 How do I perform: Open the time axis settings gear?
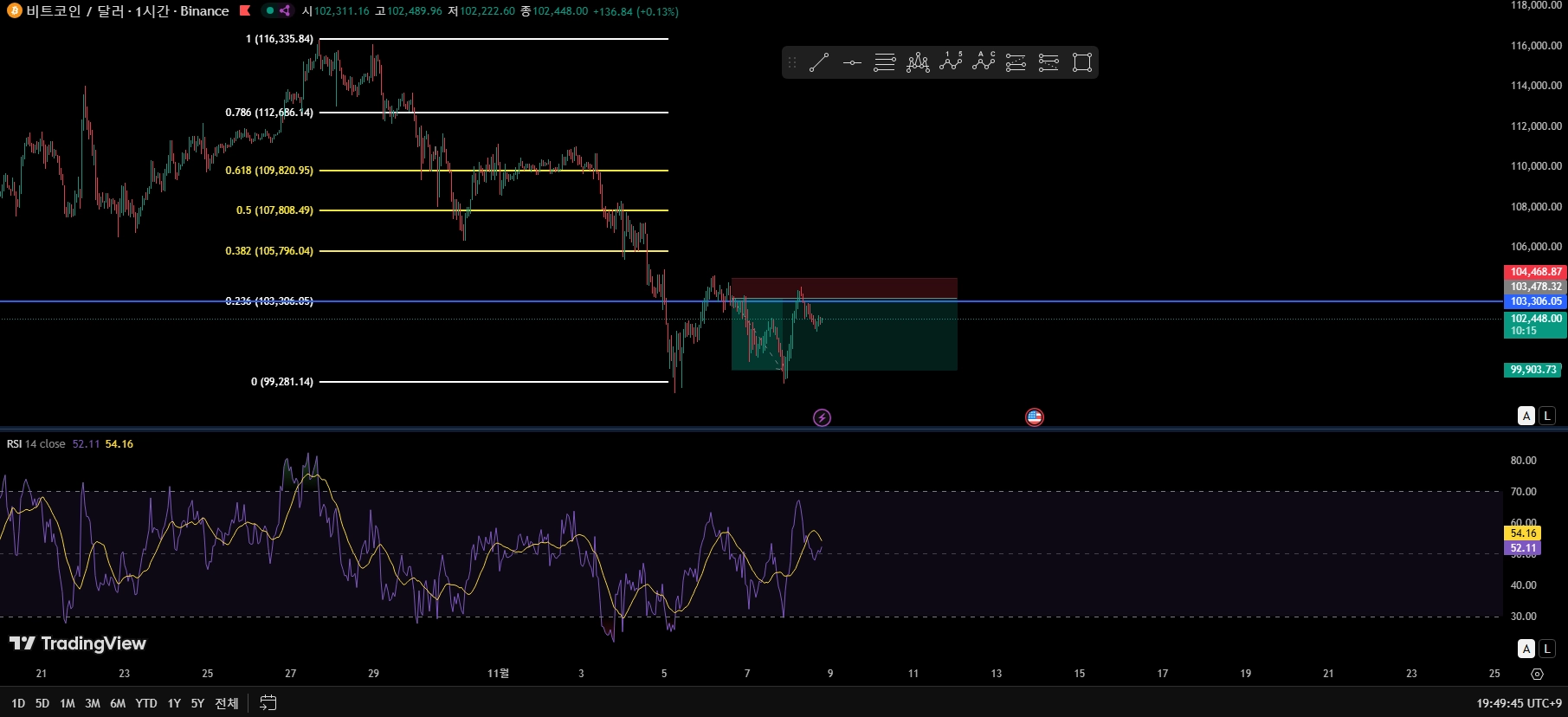pyautogui.click(x=1537, y=674)
